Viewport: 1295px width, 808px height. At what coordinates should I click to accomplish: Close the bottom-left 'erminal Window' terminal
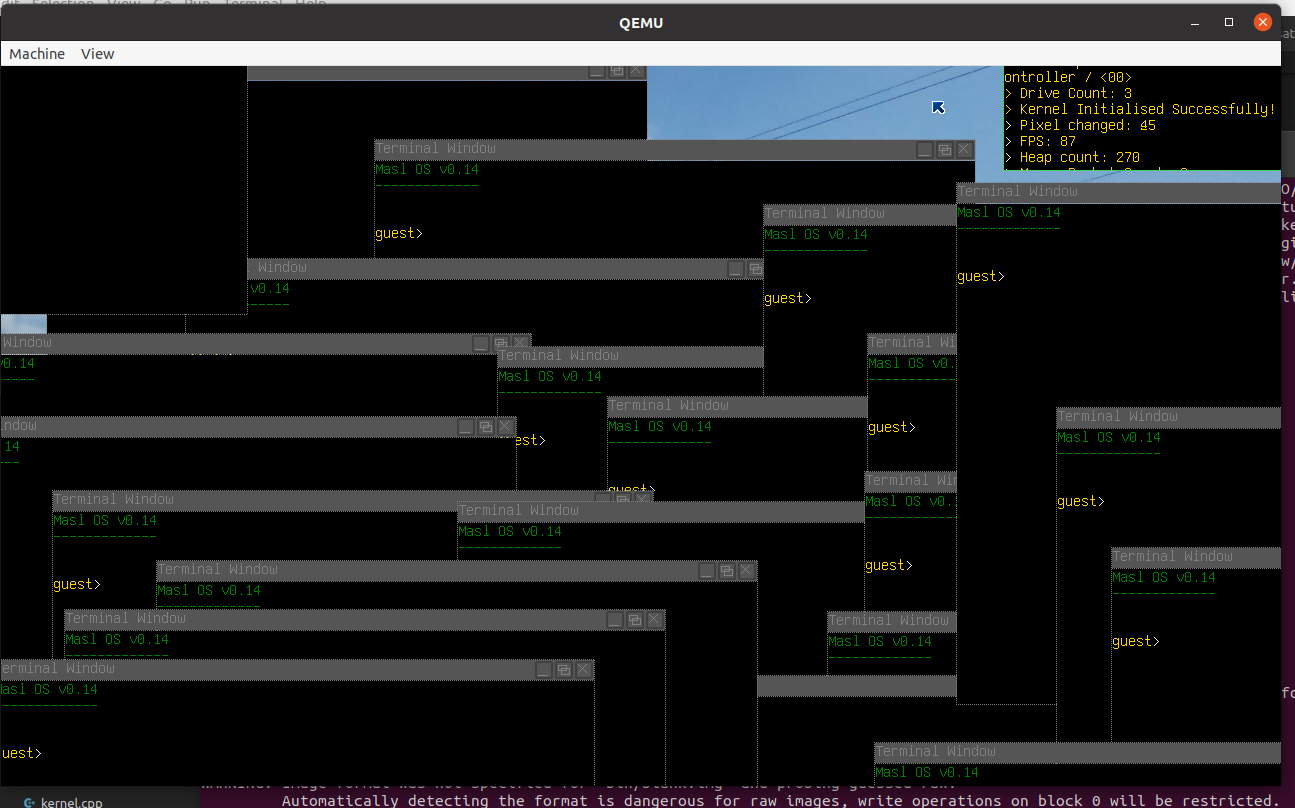coord(584,670)
